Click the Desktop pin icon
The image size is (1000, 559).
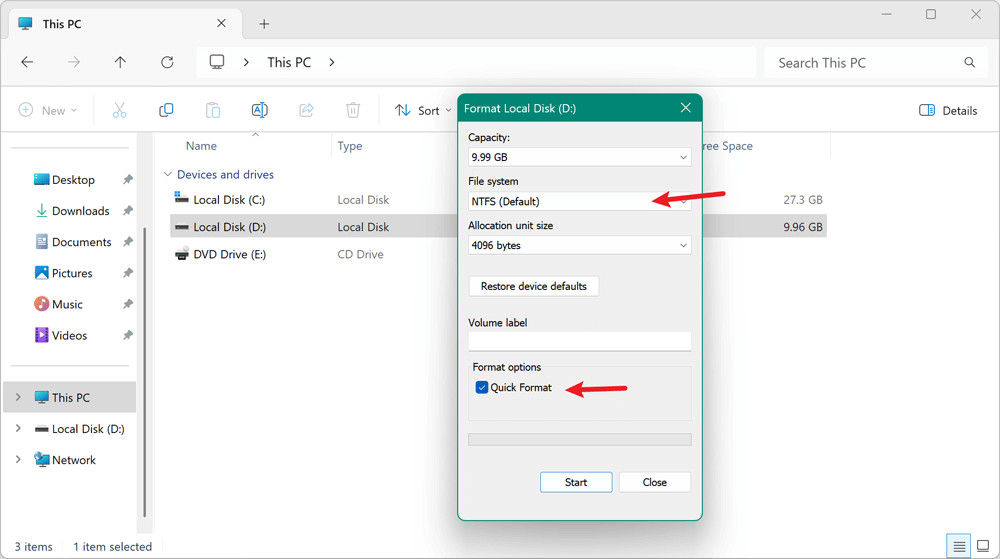click(128, 180)
